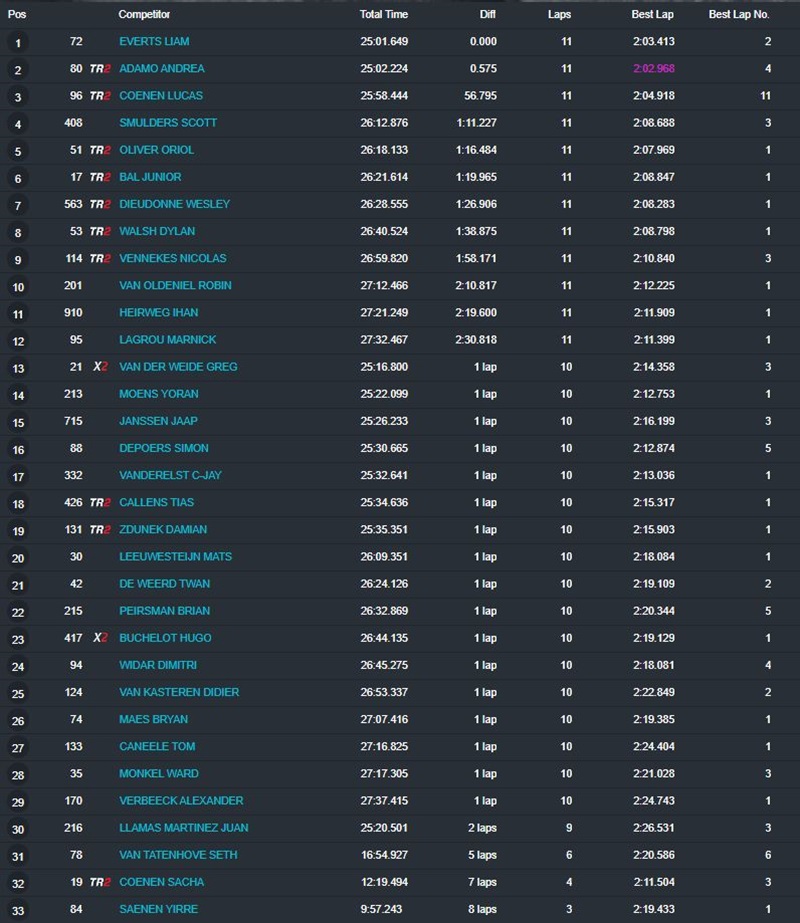Screen dimensions: 800x923
Task: Click the TR2 badge beside Callens Tias
Action: click(x=100, y=502)
